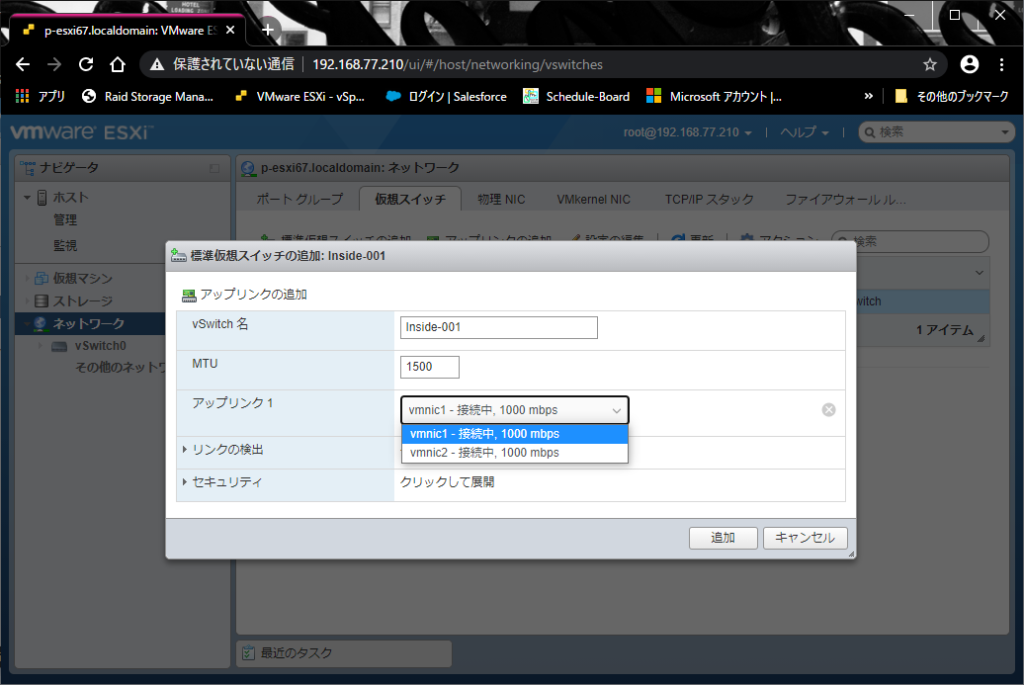Select 仮想マシン in the navigator
The height and width of the screenshot is (685, 1024).
click(82, 279)
